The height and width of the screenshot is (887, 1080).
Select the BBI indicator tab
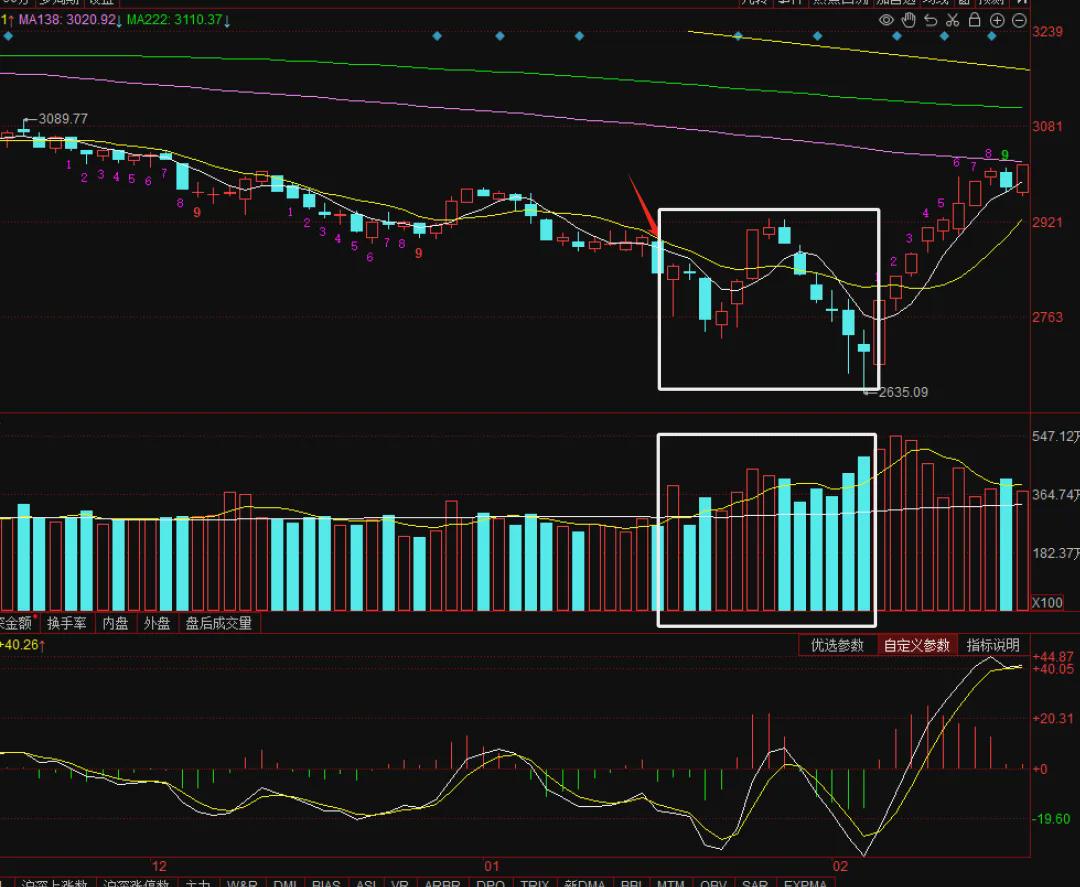point(632,883)
